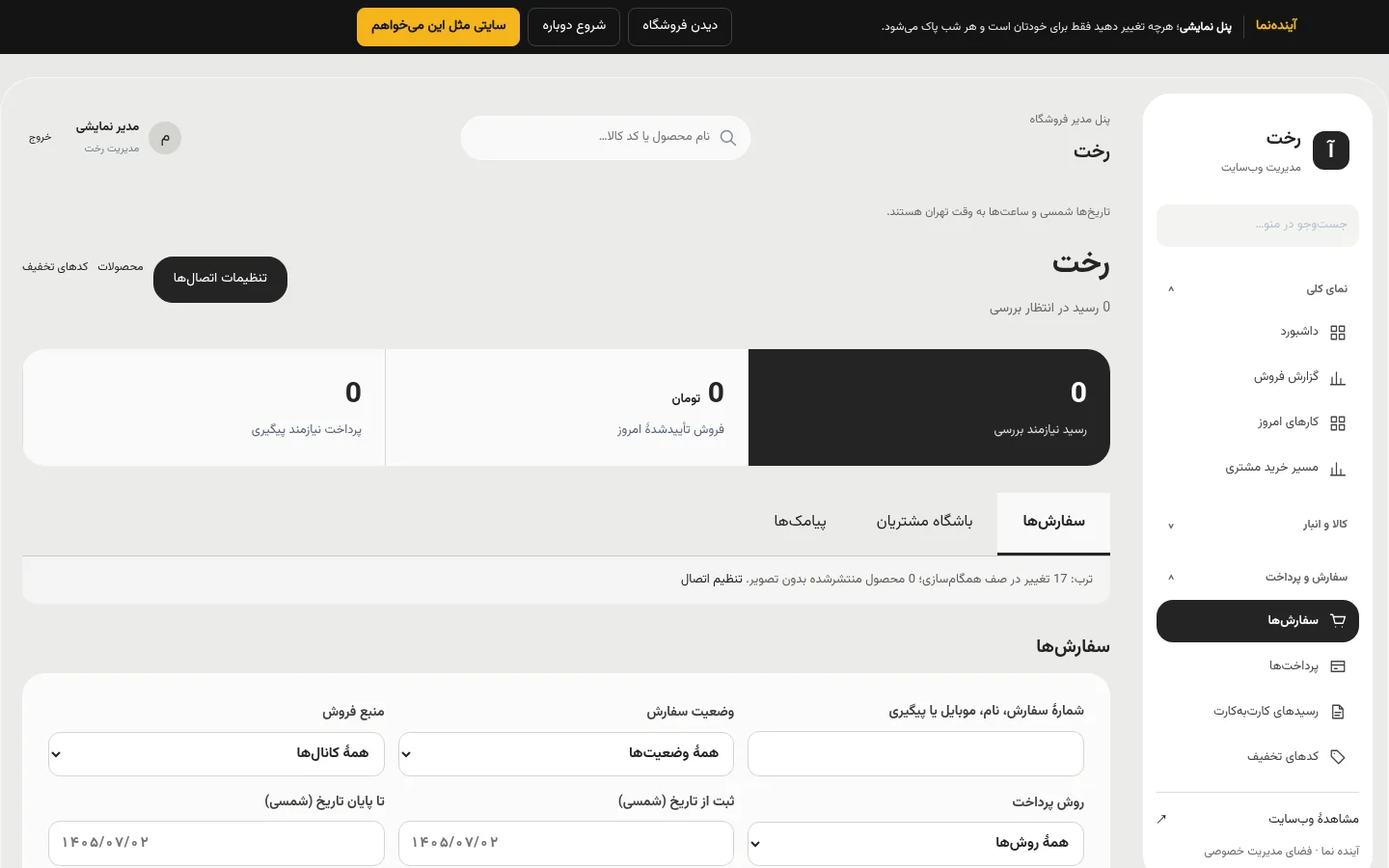Click the شروع دوباره button
This screenshot has height=868, width=1389.
point(574,27)
